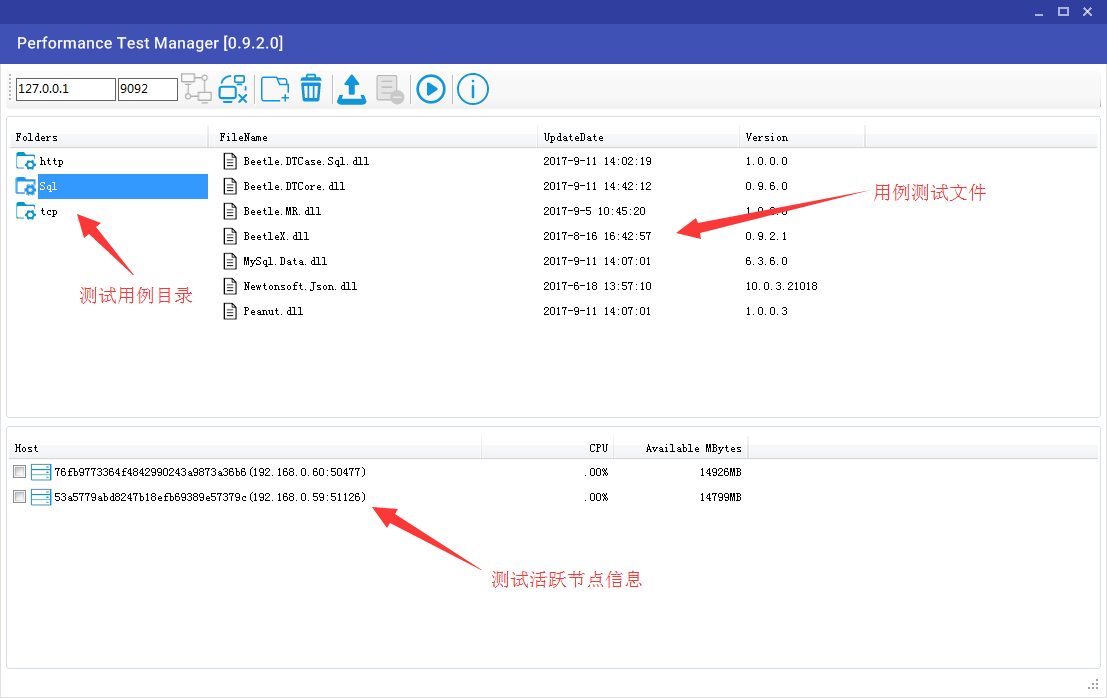The height and width of the screenshot is (698, 1107).
Task: Click available memory value 14799MB
Action: click(720, 498)
